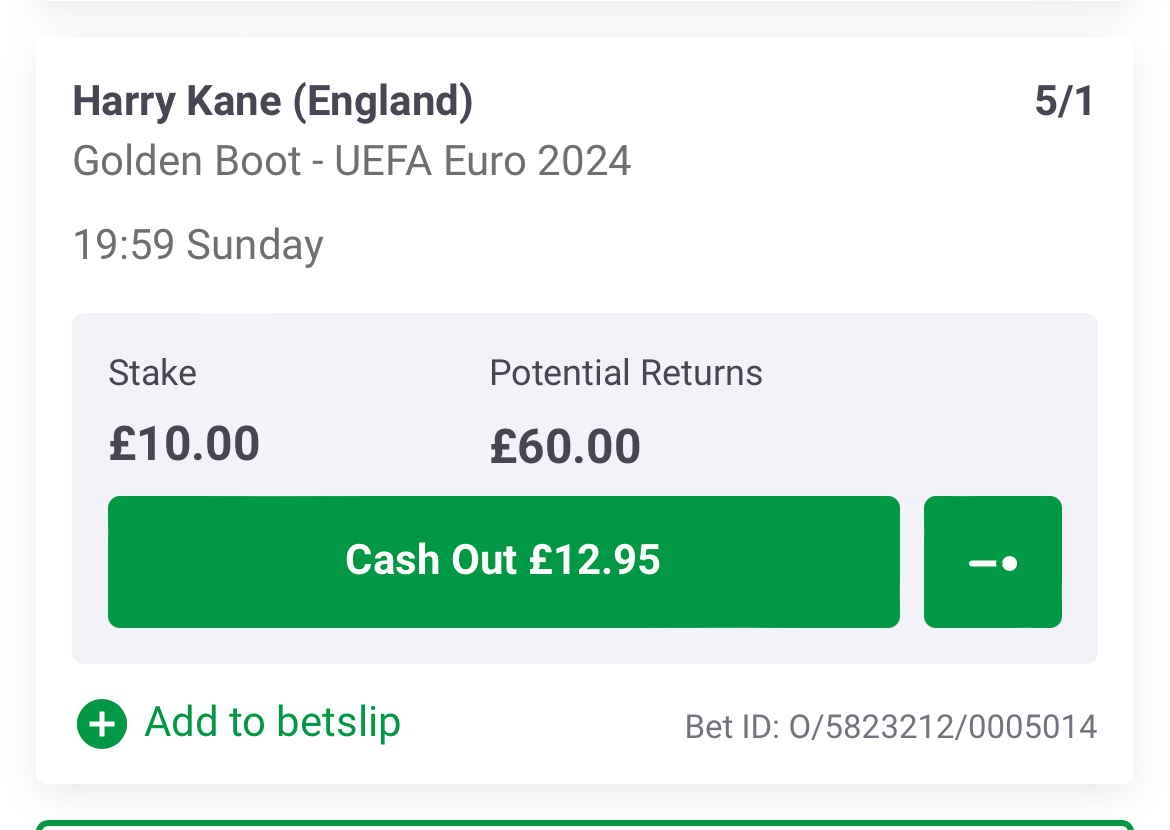Tap the slider line in the partial cash out icon
Viewport: 1170px width, 830px height.
pos(982,564)
